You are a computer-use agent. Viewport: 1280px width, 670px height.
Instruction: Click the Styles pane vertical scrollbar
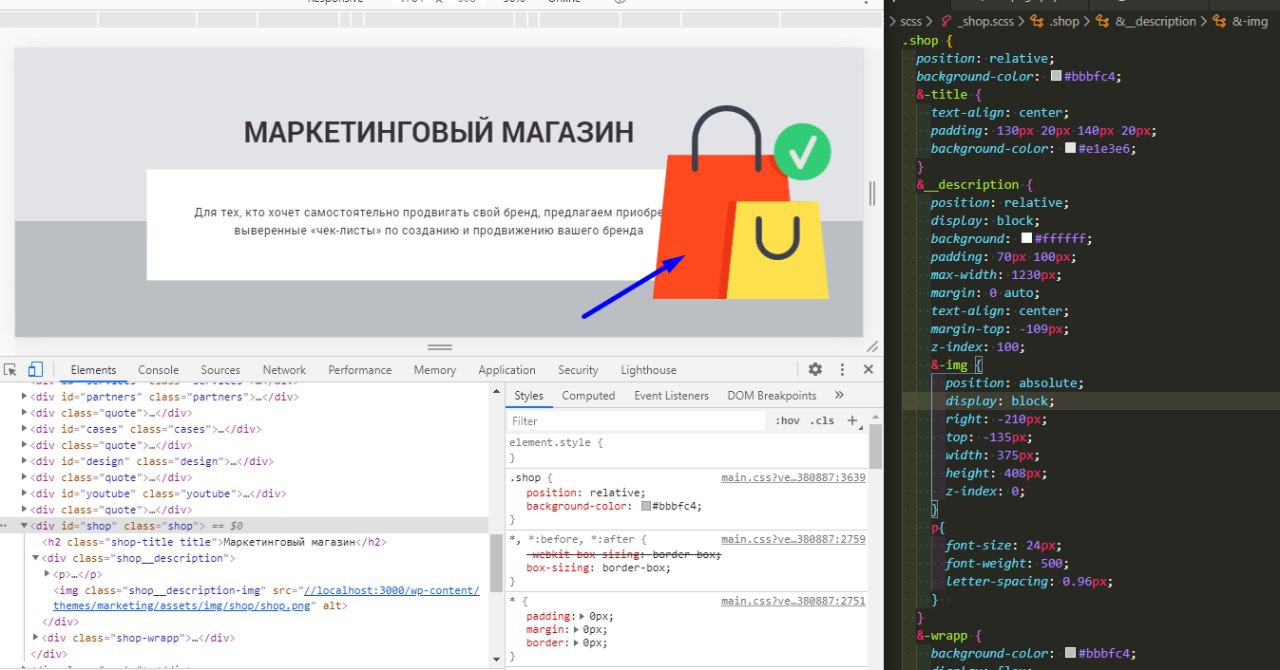pyautogui.click(x=876, y=446)
